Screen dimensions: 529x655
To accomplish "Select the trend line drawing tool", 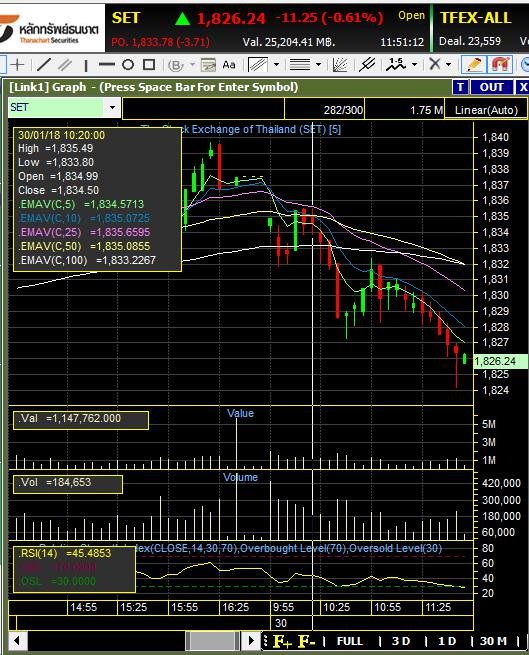I will 43,65.
